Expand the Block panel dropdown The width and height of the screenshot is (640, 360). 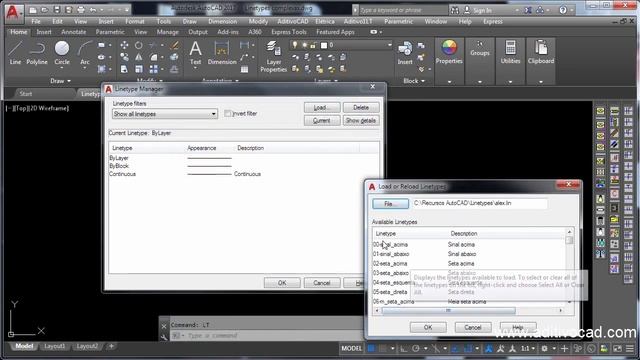coord(414,81)
